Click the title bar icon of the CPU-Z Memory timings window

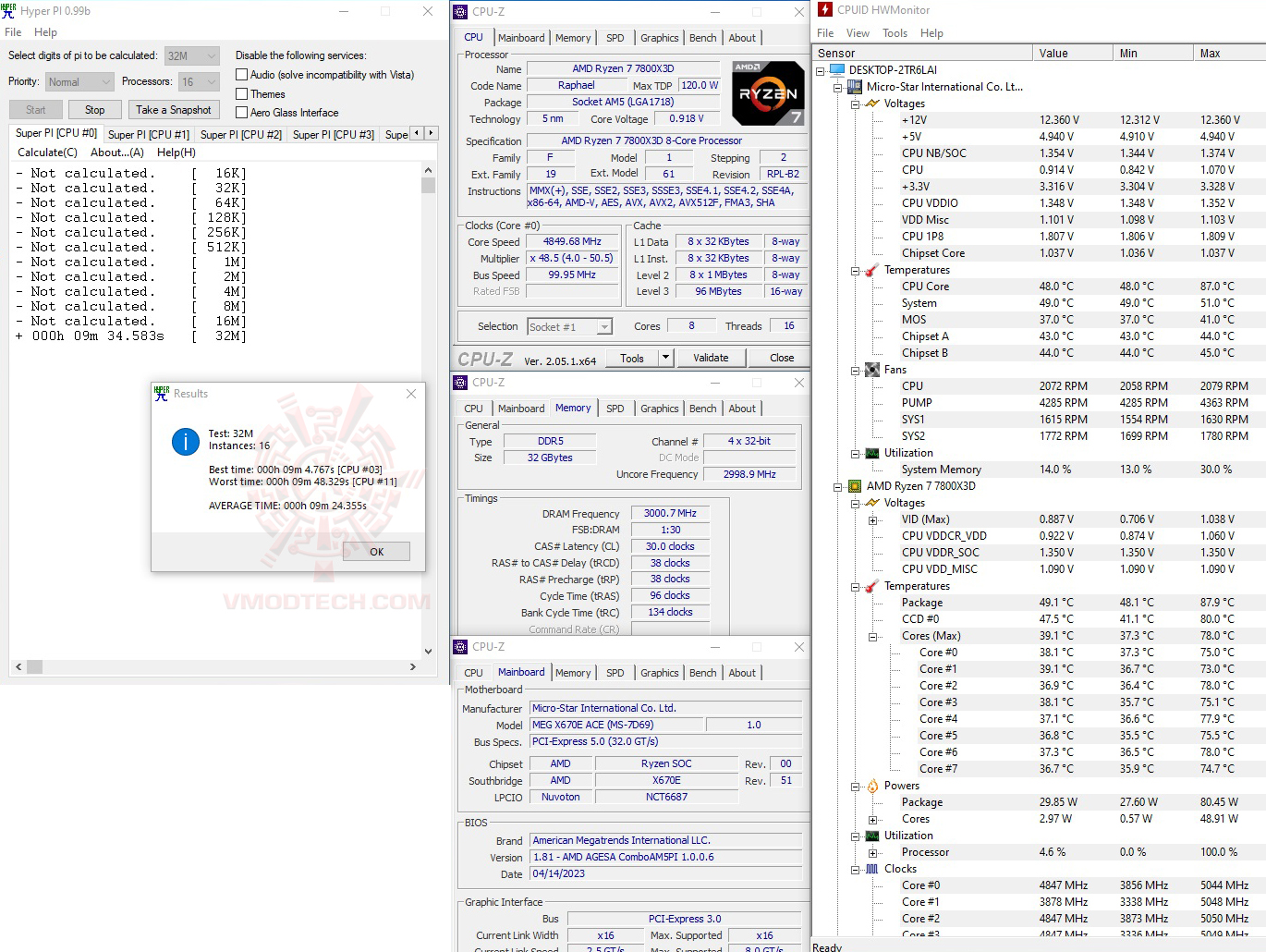[x=460, y=383]
